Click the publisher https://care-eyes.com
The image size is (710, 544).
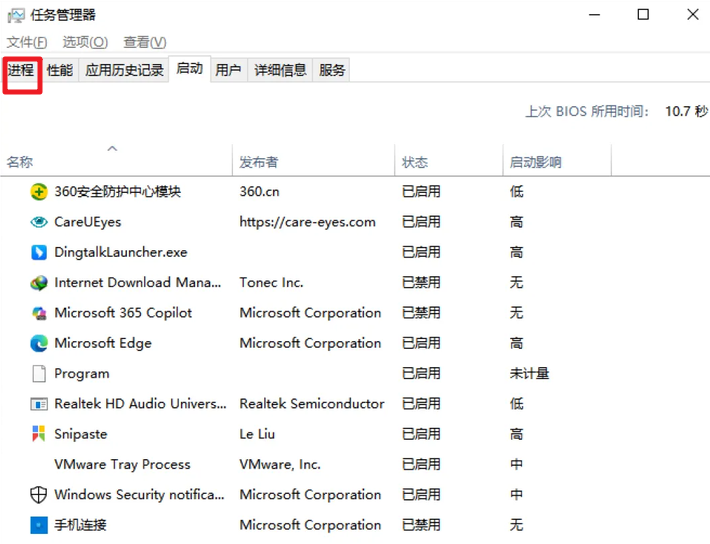click(x=307, y=222)
